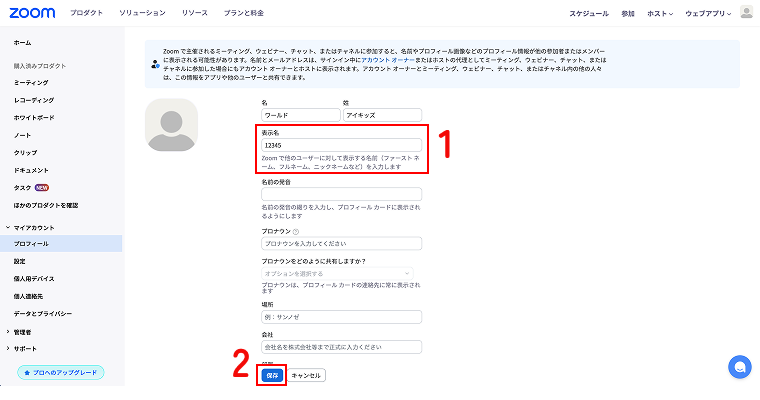The image size is (760, 400).
Task: Open the user account avatar menu
Action: click(746, 13)
